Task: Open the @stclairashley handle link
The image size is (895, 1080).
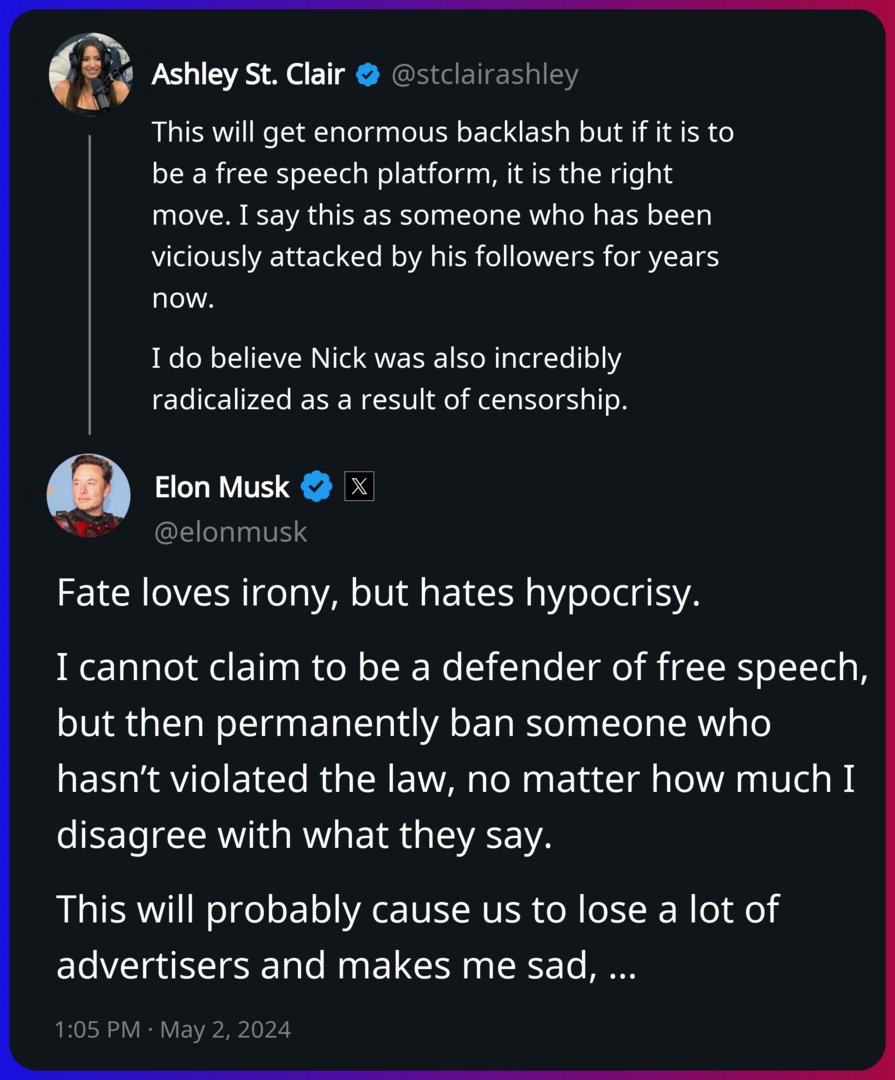Action: pyautogui.click(x=484, y=75)
